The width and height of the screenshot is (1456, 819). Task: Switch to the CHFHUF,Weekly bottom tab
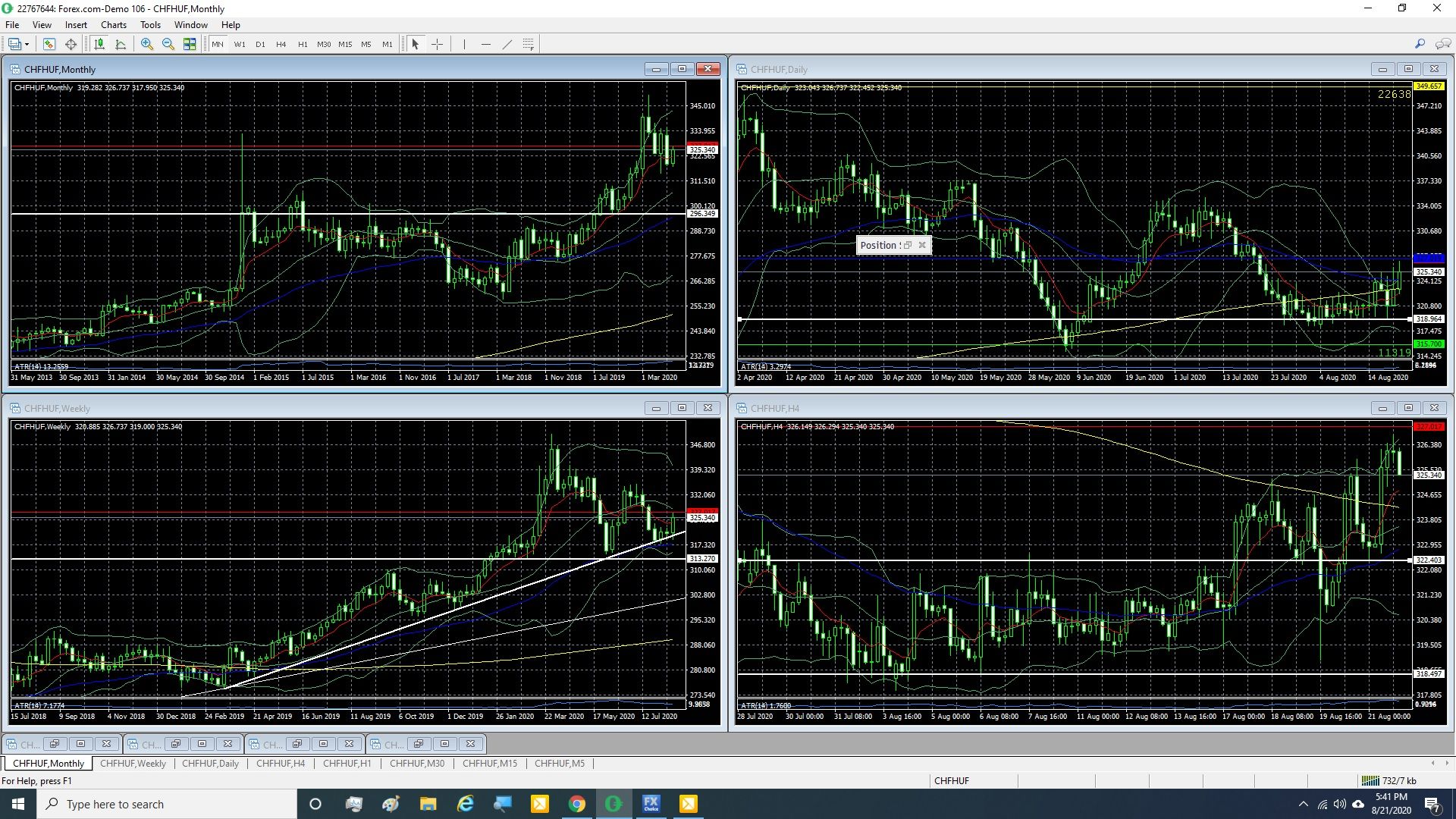click(x=133, y=764)
